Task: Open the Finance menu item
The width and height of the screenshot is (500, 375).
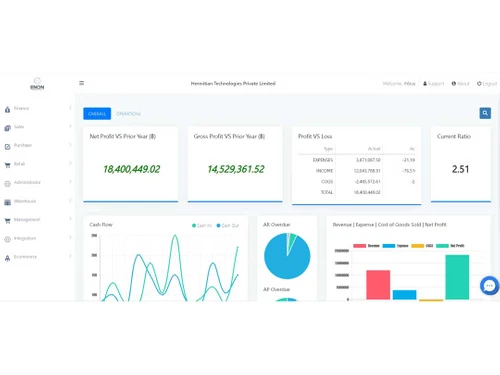Action: [22, 108]
